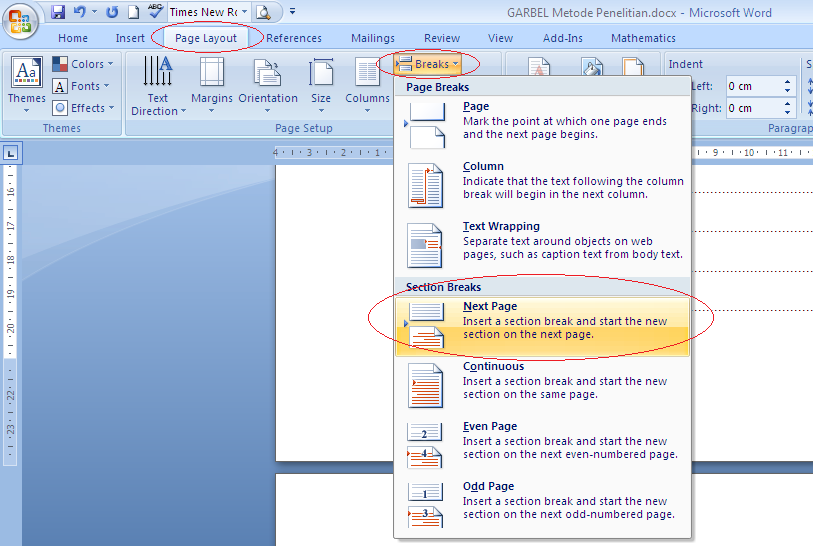Screen dimensions: 813x546
Task: Open the Add-Ins tab
Action: (563, 38)
